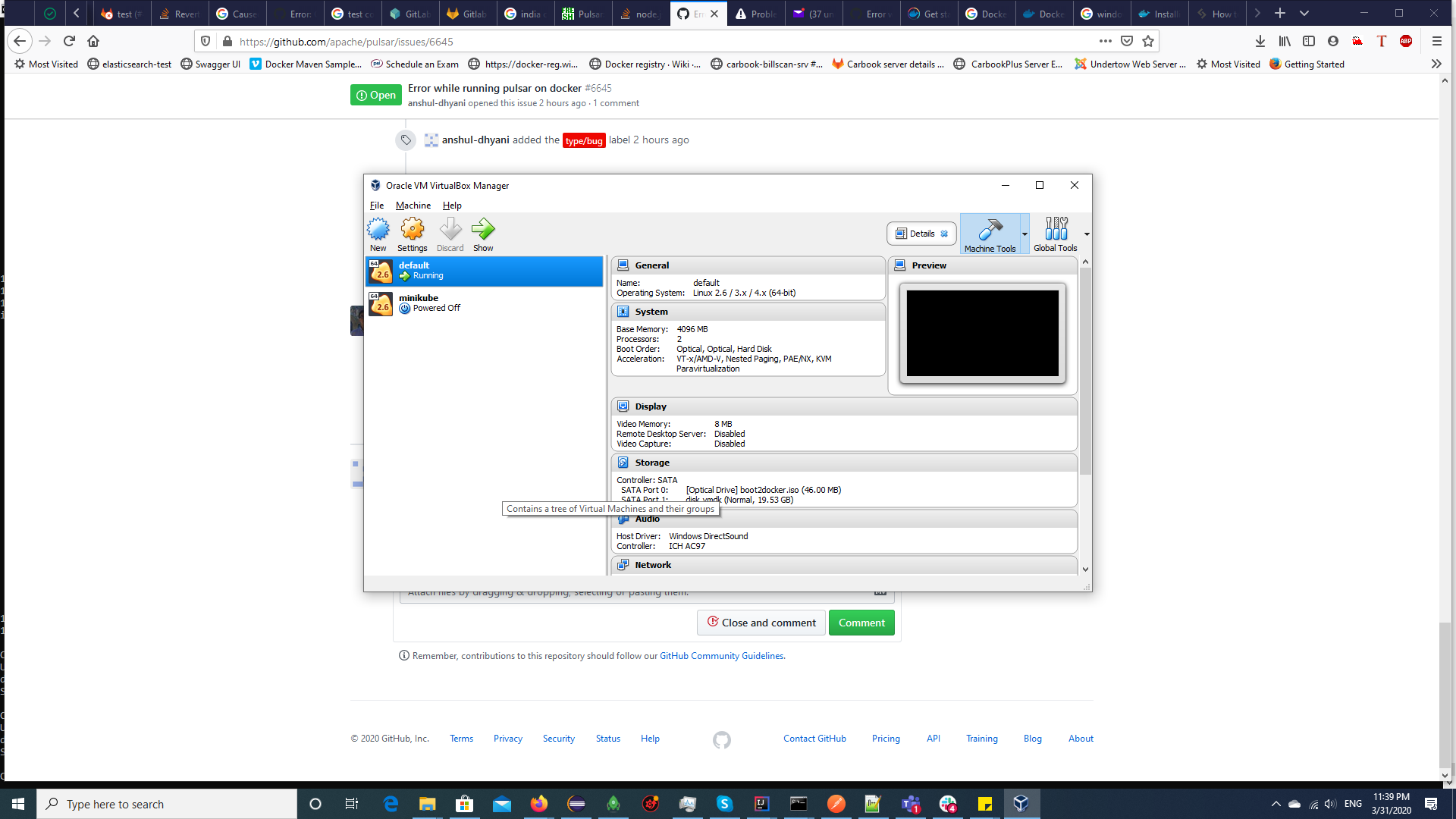This screenshot has width=1456, height=819.
Task: Open the VM Settings gear icon
Action: [x=412, y=229]
